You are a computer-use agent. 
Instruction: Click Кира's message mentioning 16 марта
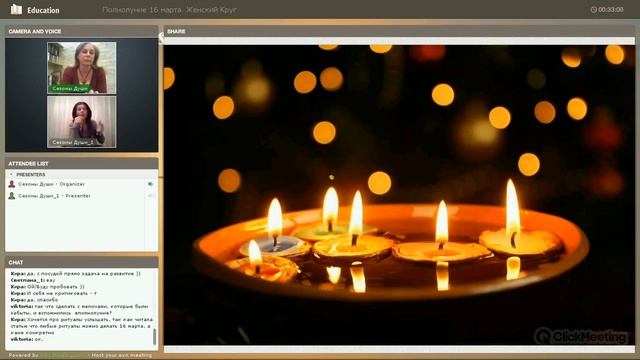coord(82,326)
